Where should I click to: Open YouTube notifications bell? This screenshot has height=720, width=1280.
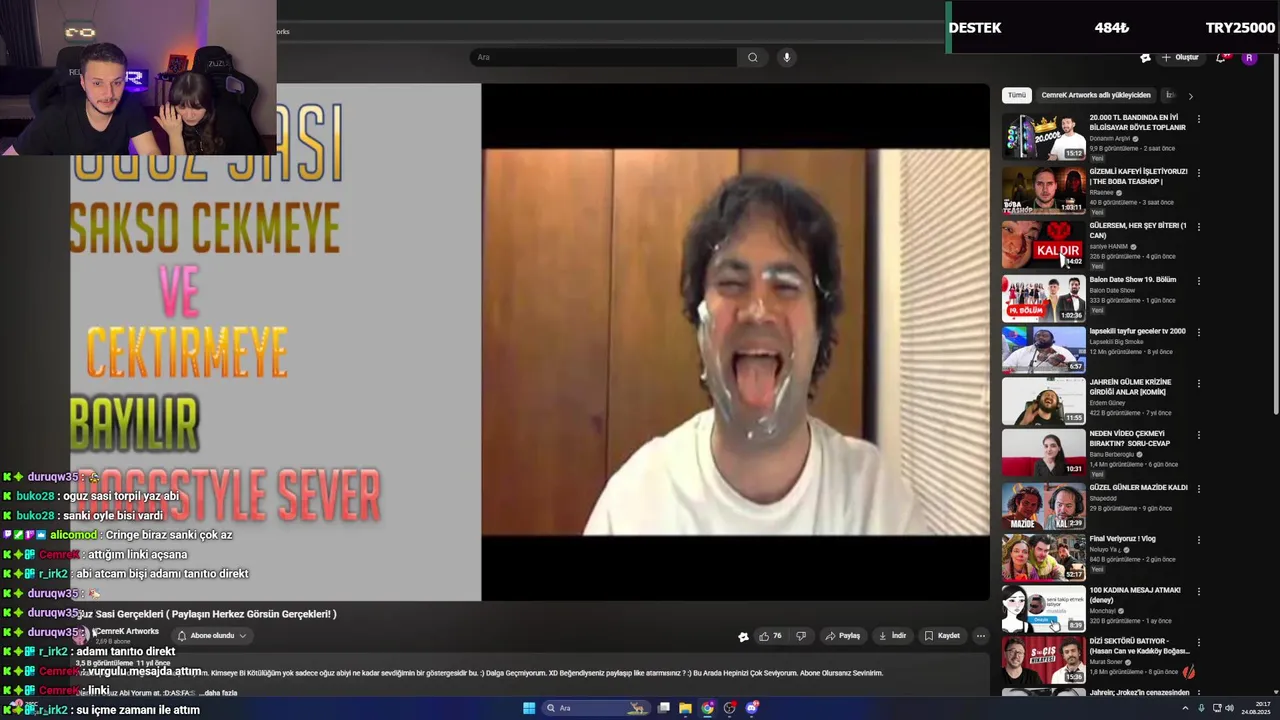(x=1221, y=57)
